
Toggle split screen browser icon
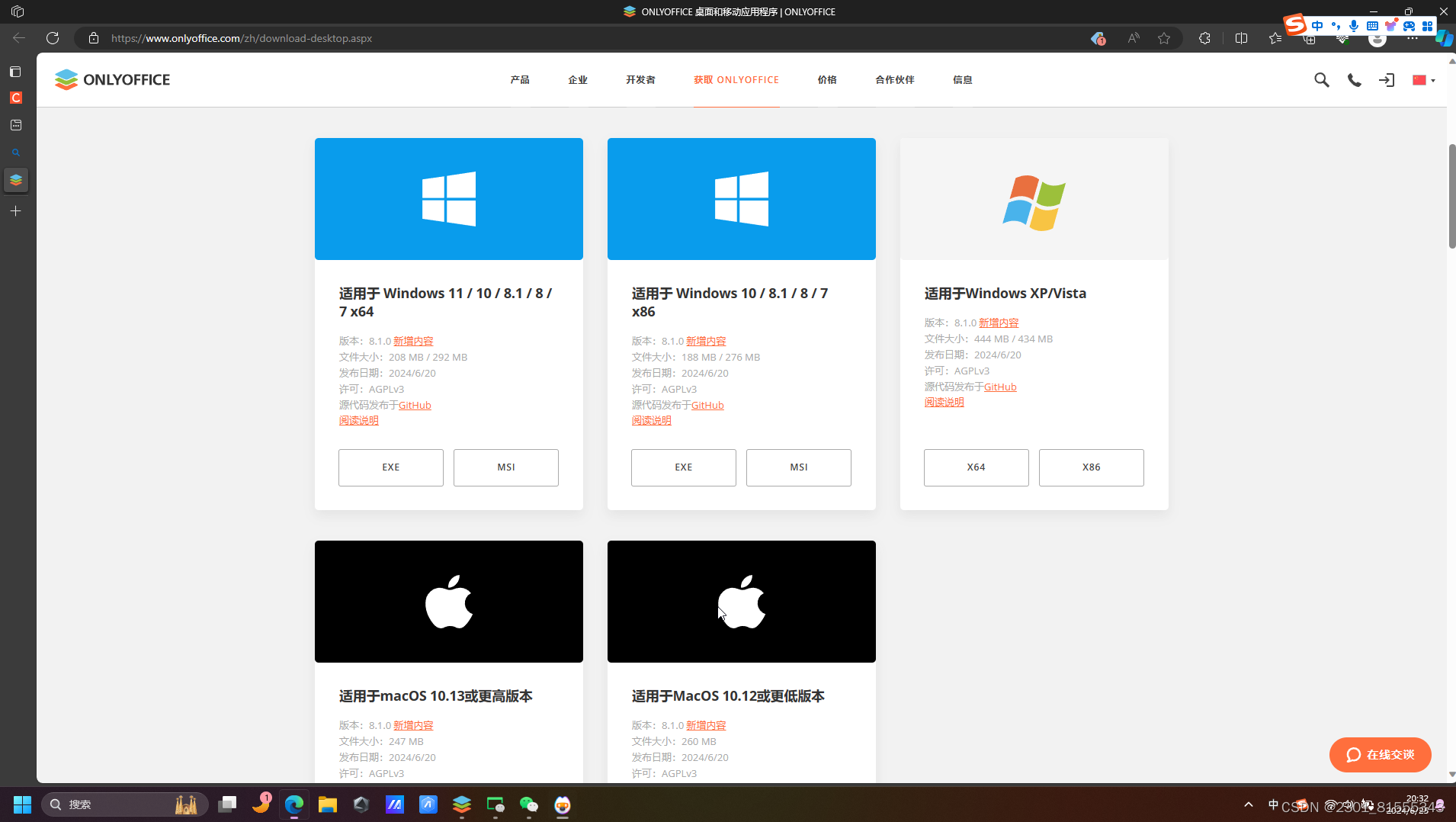point(1241,38)
